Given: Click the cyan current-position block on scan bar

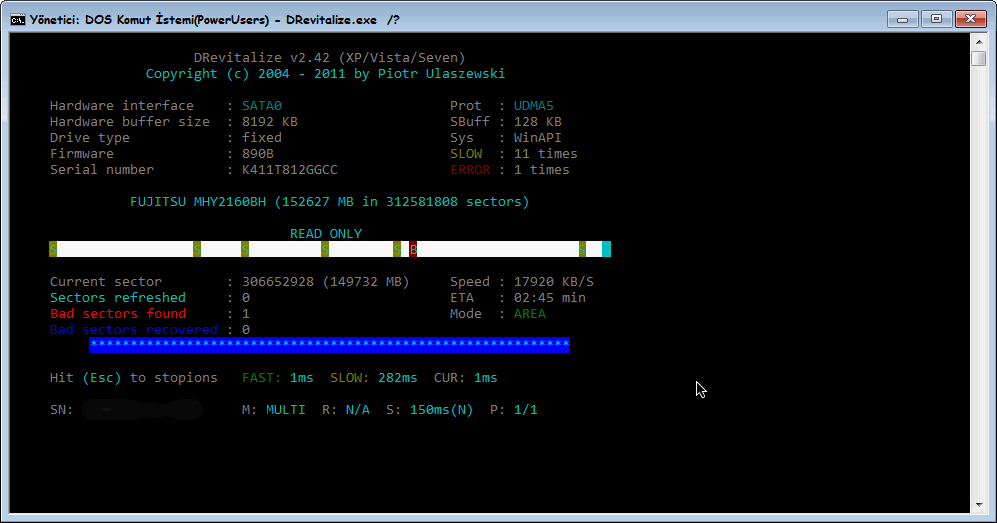Looking at the screenshot, I should [606, 250].
